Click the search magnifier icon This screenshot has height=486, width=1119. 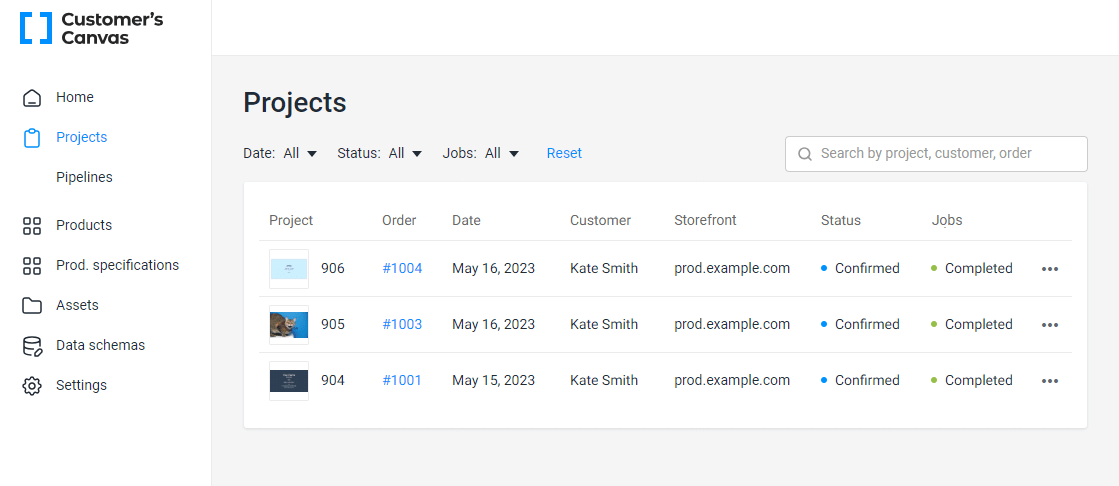805,154
